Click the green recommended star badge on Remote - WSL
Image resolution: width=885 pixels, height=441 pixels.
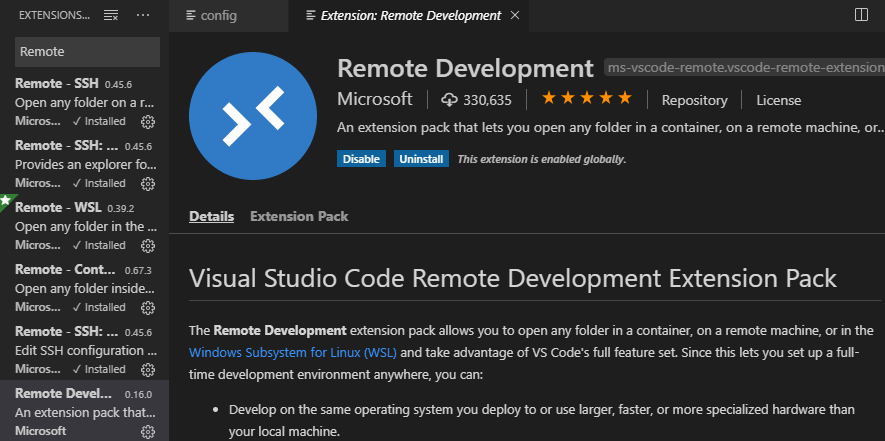[6, 201]
